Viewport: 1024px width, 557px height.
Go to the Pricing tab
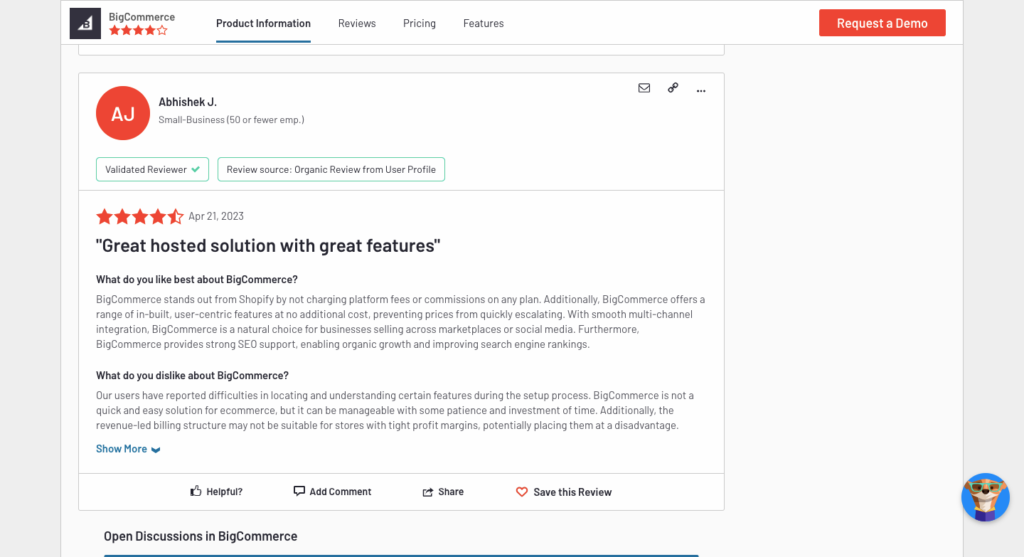(419, 24)
